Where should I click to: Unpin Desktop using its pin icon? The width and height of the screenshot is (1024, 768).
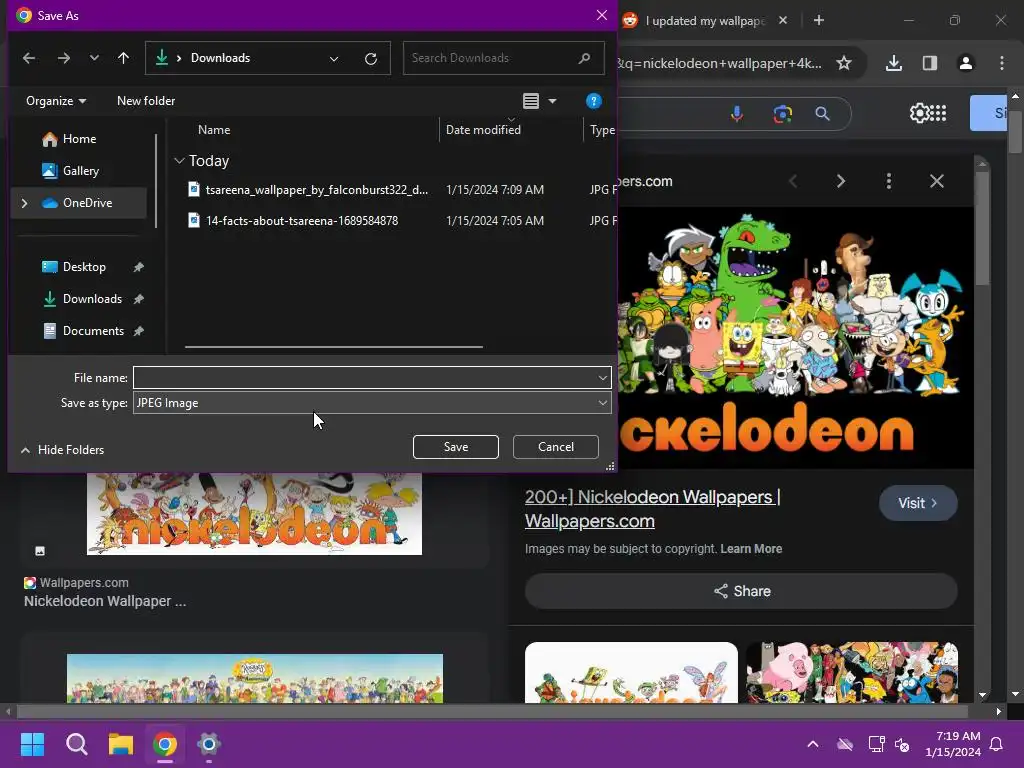coord(138,267)
